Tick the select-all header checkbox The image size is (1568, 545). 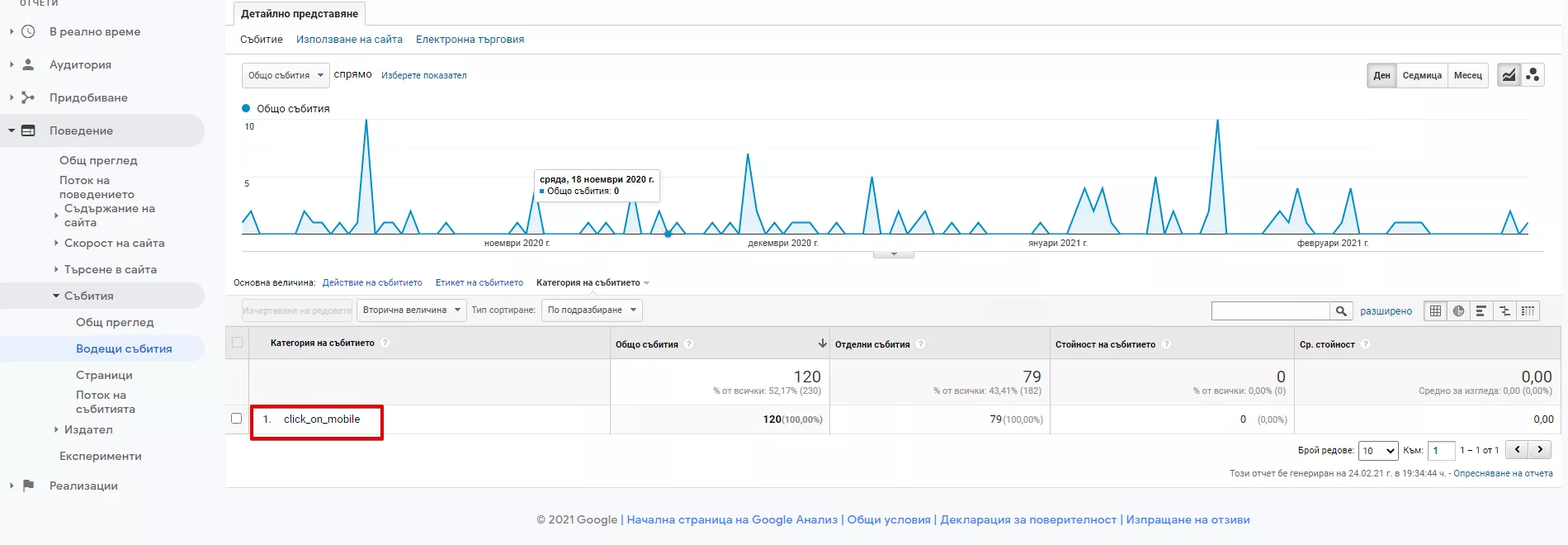(238, 343)
